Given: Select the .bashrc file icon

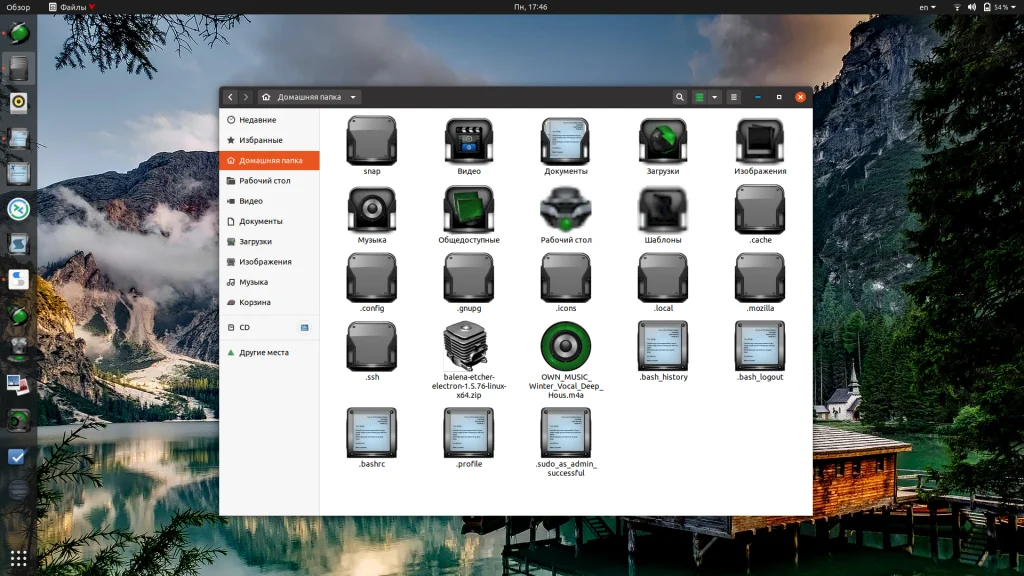Looking at the screenshot, I should 372,433.
